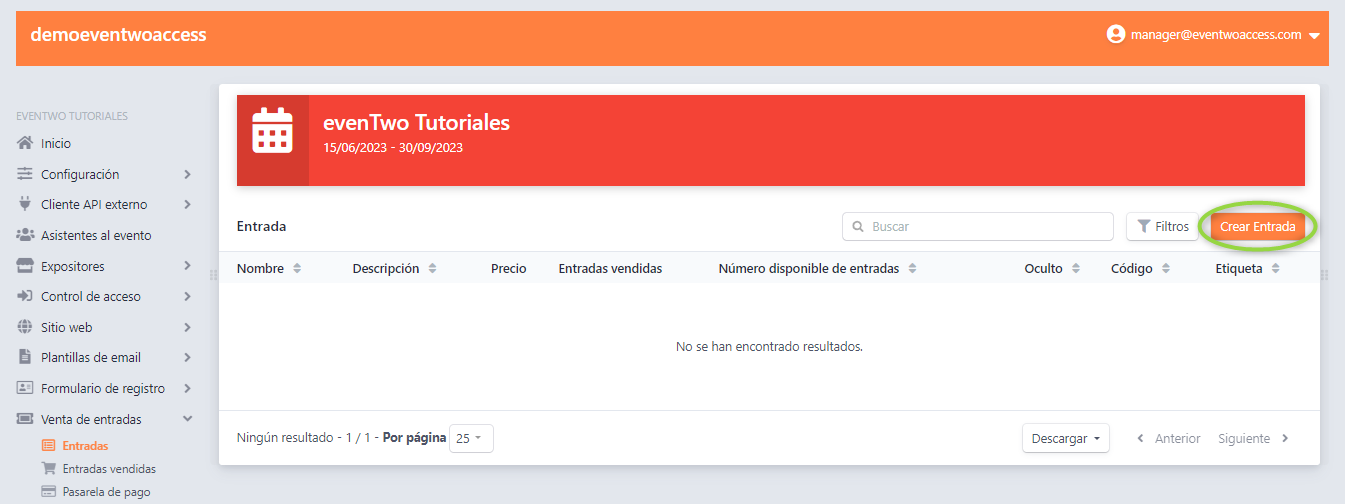Sort by Código column arrows
Screen dimensions: 1345x504
click(1166, 269)
